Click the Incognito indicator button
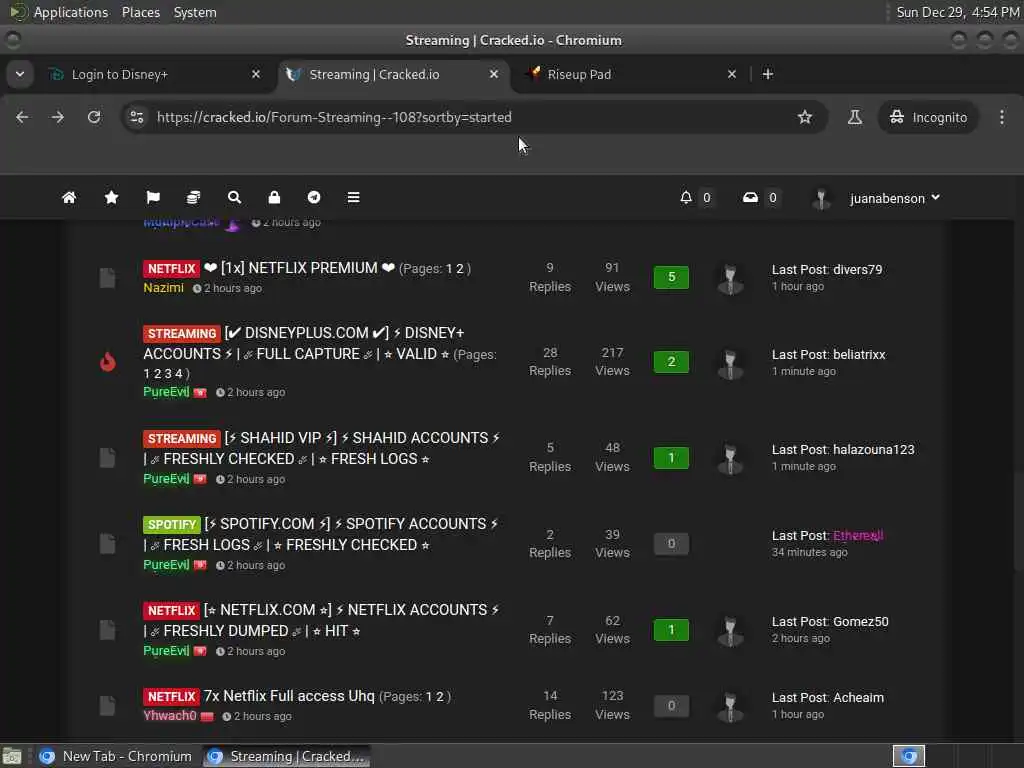Image resolution: width=1024 pixels, height=768 pixels. click(x=928, y=117)
